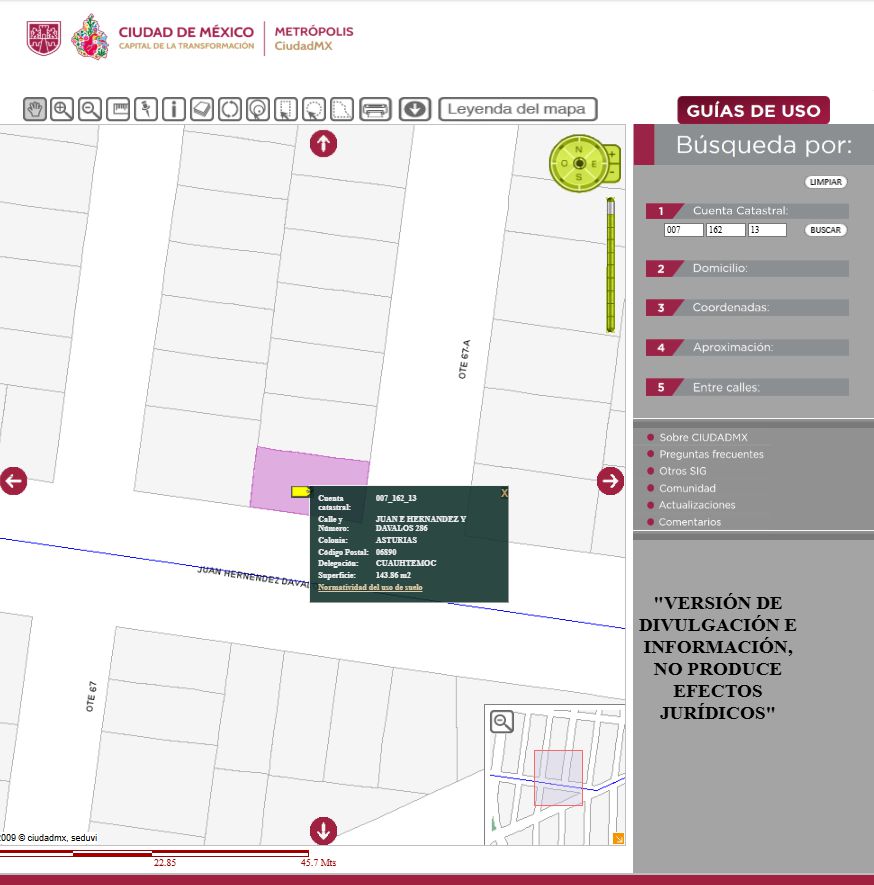Click the print map icon
Viewport: 874px width, 885px height.
point(374,110)
